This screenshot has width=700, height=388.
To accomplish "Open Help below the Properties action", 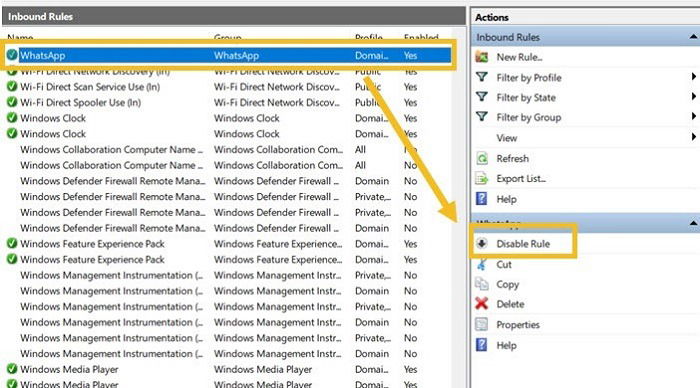I will click(506, 345).
